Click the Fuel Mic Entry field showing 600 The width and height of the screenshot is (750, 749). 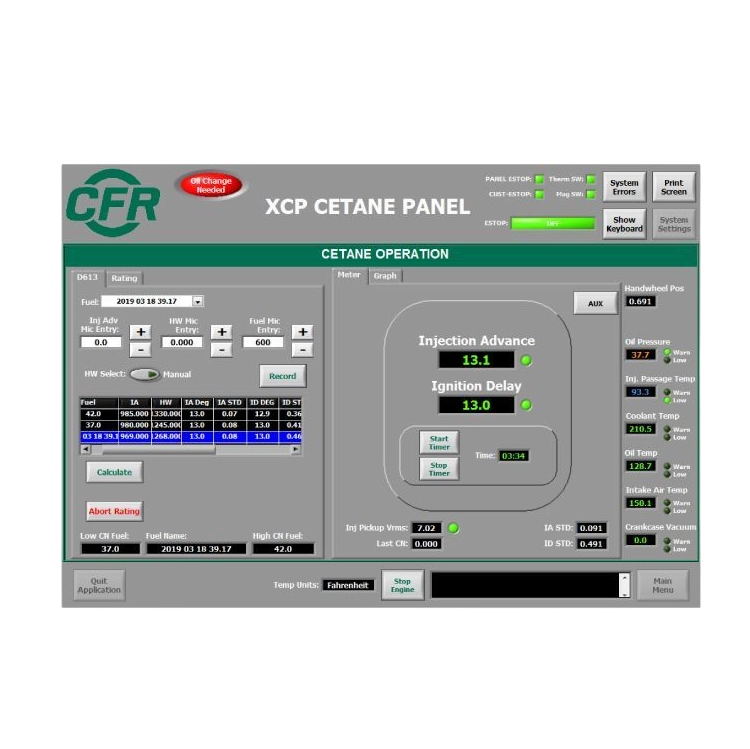263,342
